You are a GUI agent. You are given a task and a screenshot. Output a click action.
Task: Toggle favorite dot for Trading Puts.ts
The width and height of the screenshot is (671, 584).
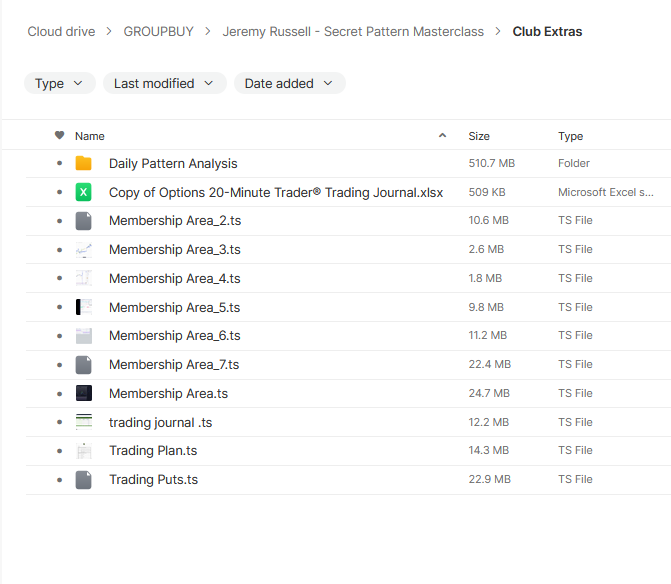(59, 480)
